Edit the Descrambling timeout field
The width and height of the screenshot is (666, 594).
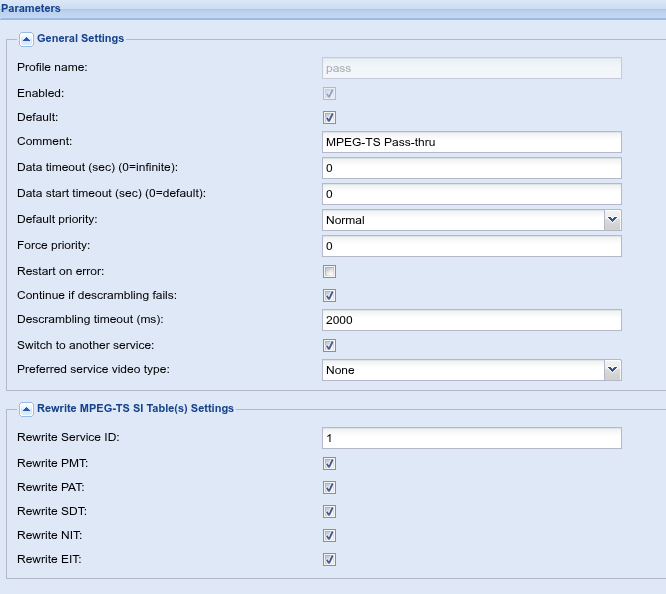[x=472, y=320]
